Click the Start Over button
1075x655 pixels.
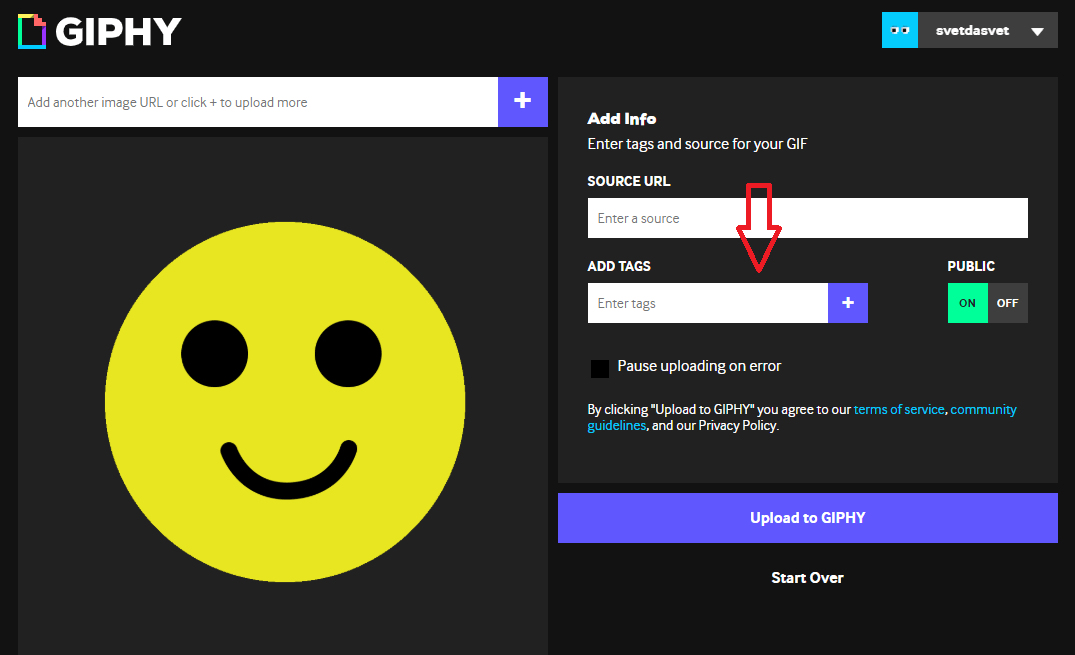[x=808, y=577]
